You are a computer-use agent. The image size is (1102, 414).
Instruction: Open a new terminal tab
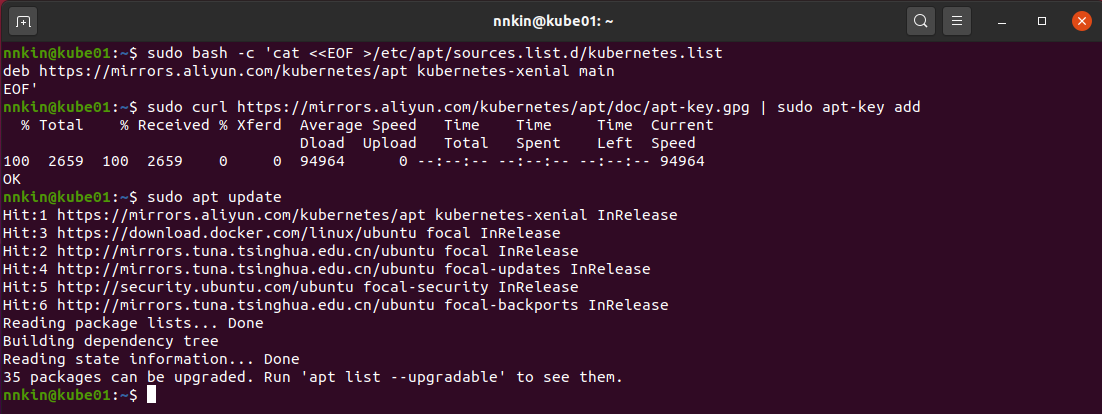click(23, 20)
